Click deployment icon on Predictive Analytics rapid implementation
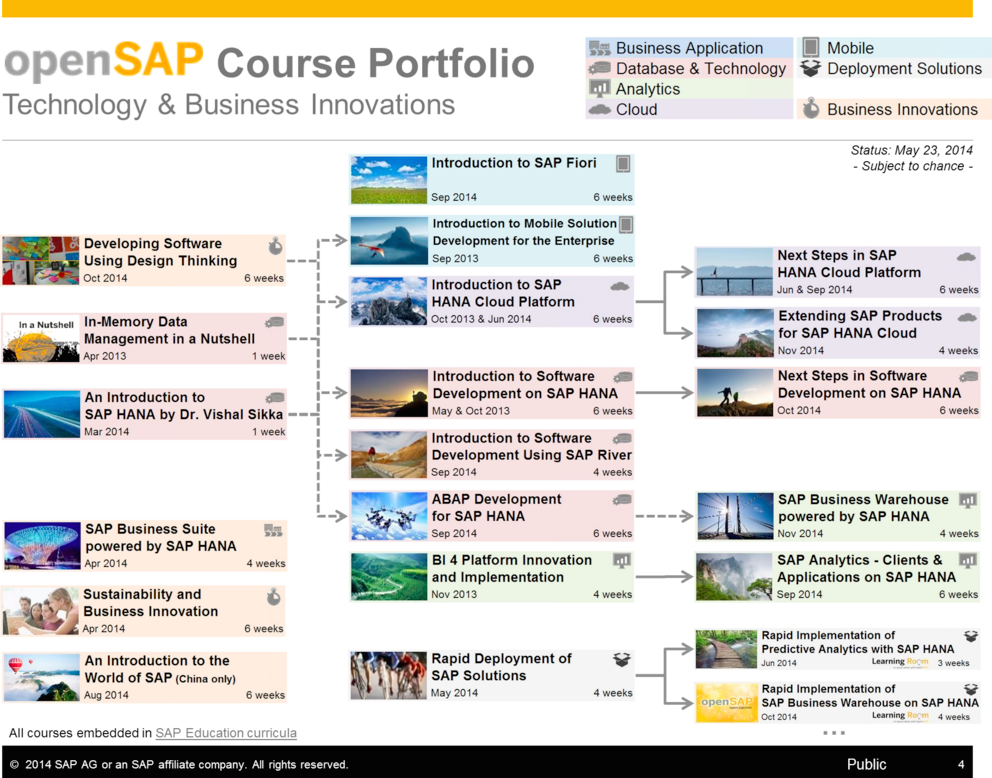Screen dimensions: 992x778 pos(970,636)
